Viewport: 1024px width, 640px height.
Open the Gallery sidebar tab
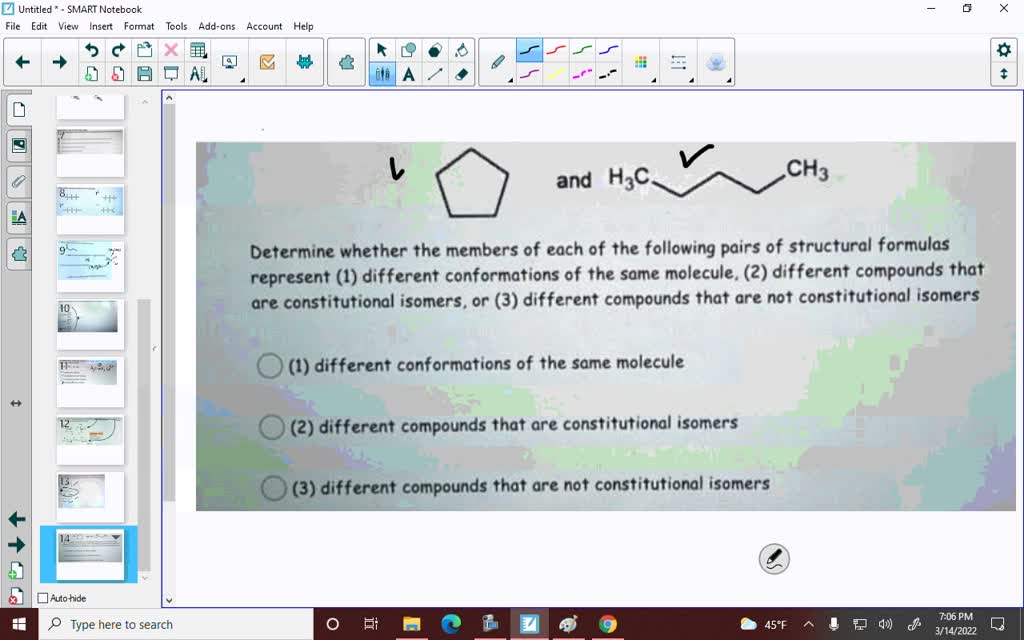(x=18, y=145)
